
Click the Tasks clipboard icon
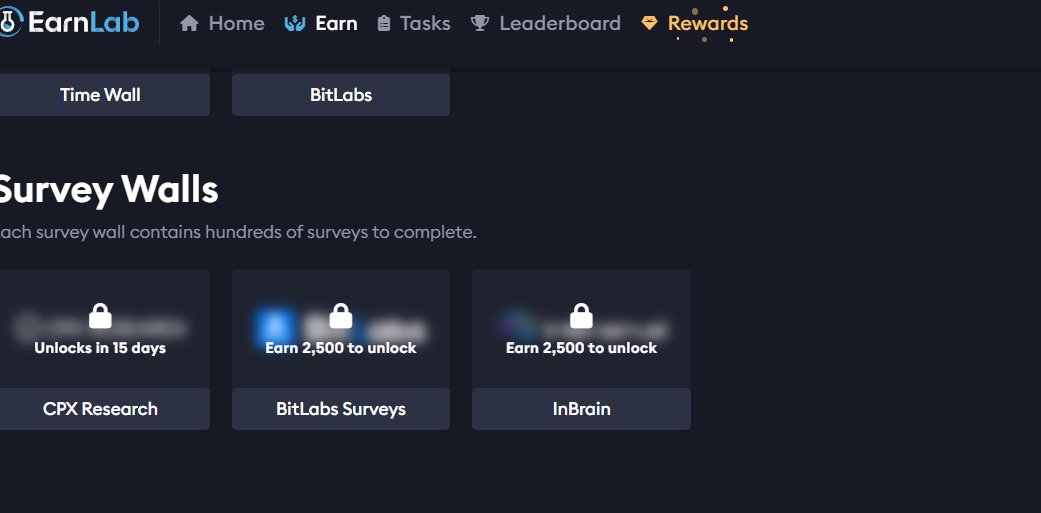click(384, 24)
